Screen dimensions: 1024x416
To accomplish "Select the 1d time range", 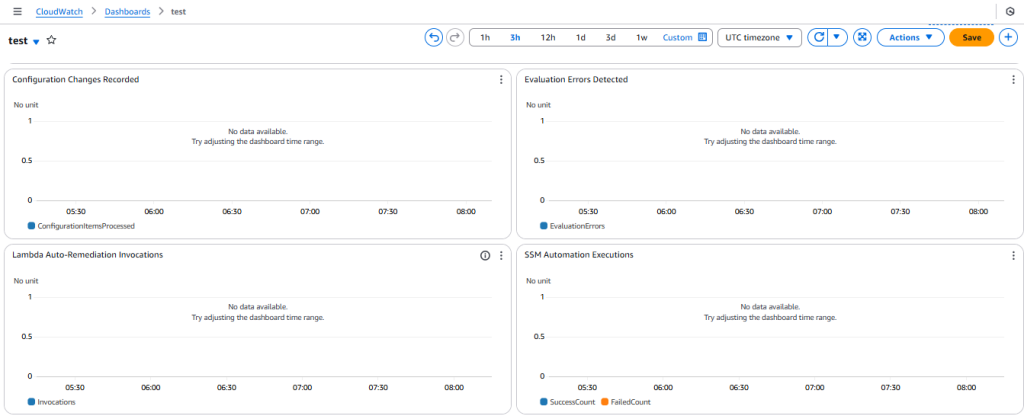I will pyautogui.click(x=581, y=38).
